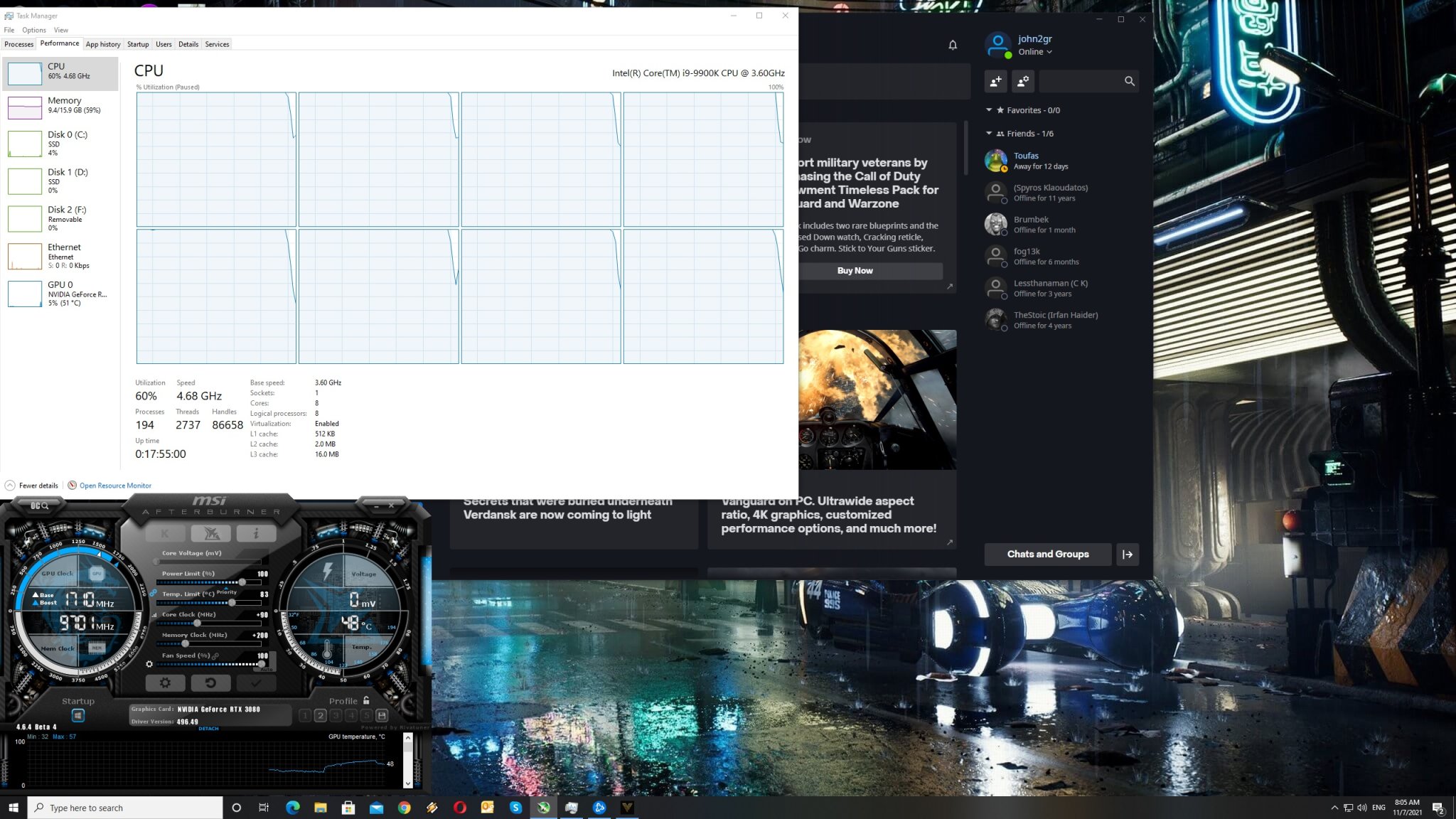1456x819 pixels.
Task: Collapse the Favorites group in Steam
Action: [x=988, y=110]
